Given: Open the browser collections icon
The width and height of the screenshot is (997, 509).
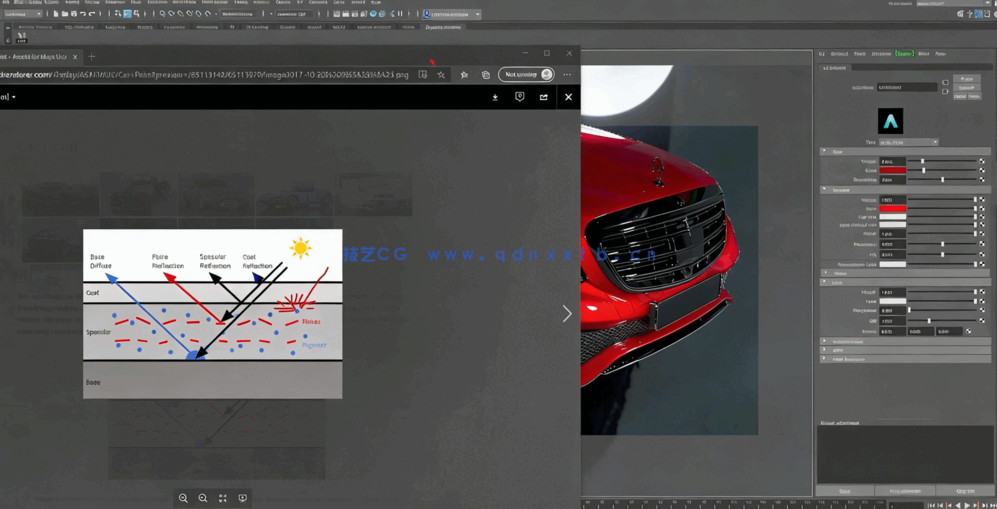Looking at the screenshot, I should click(x=486, y=75).
